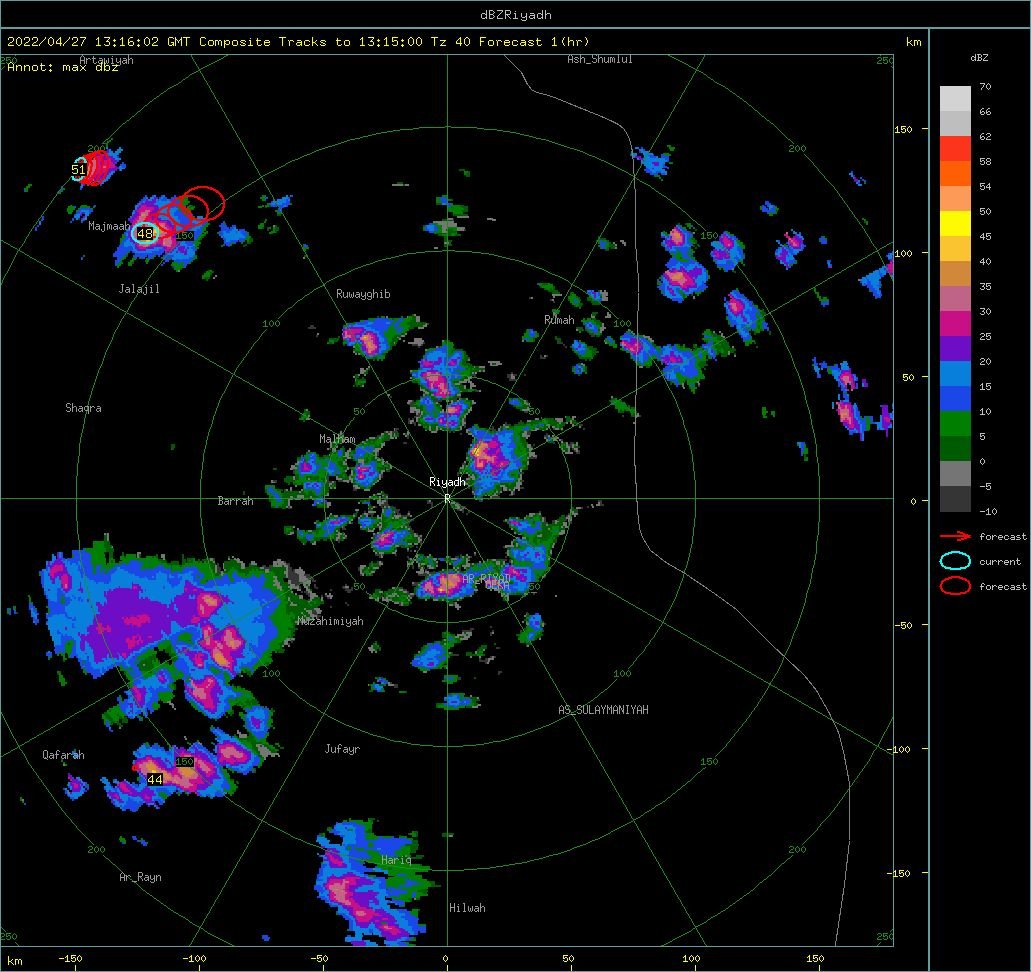1031x972 pixels.
Task: Click the red forecast ellipse in the legend
Action: [x=955, y=585]
